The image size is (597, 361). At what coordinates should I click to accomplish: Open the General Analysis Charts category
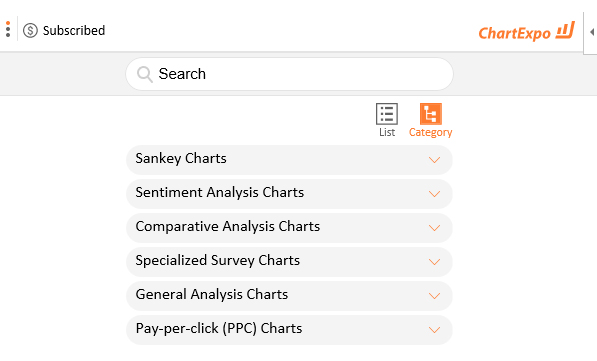[x=289, y=296]
